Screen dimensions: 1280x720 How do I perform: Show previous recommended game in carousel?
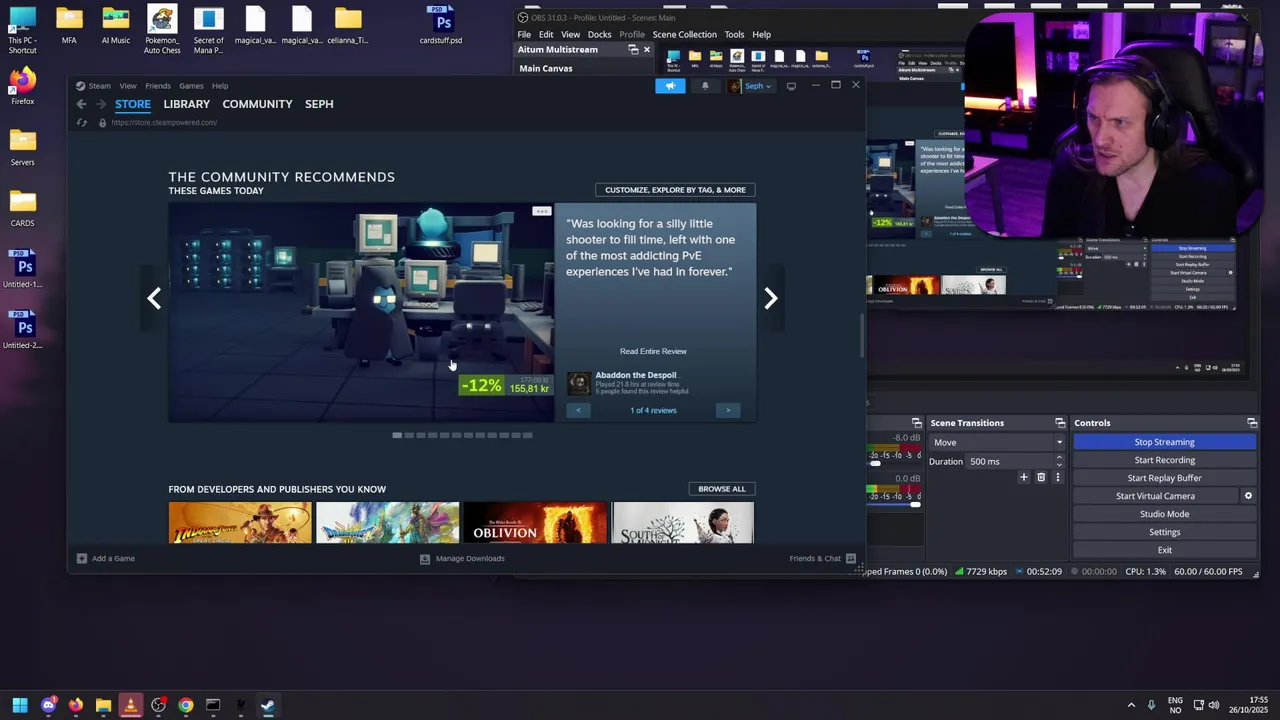(x=154, y=298)
